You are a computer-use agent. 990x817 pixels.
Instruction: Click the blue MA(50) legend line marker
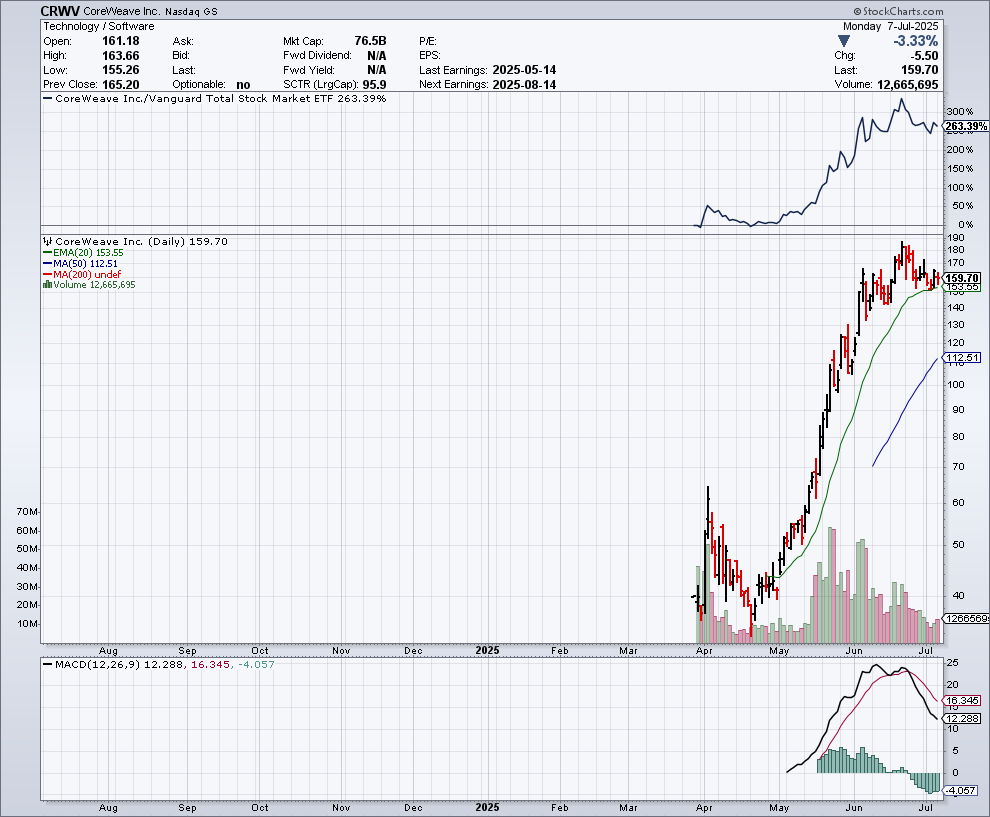click(x=47, y=263)
